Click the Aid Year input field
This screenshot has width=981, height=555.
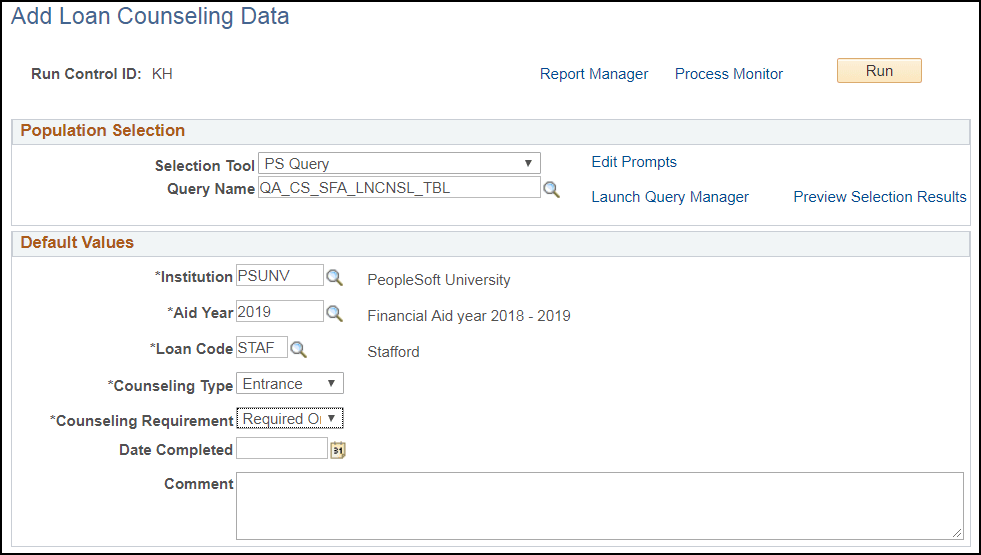pyautogui.click(x=279, y=312)
